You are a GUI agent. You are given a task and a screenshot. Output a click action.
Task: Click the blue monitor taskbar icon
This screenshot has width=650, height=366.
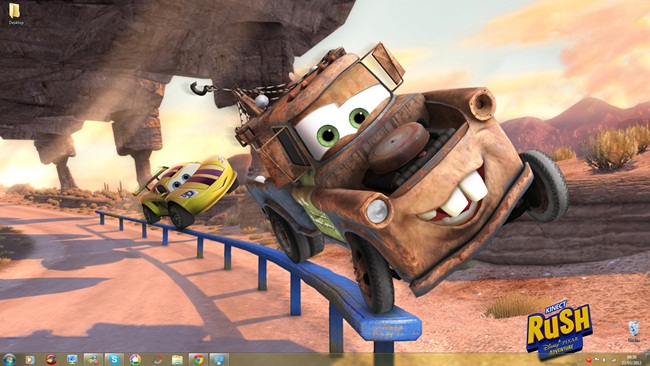tap(72, 359)
